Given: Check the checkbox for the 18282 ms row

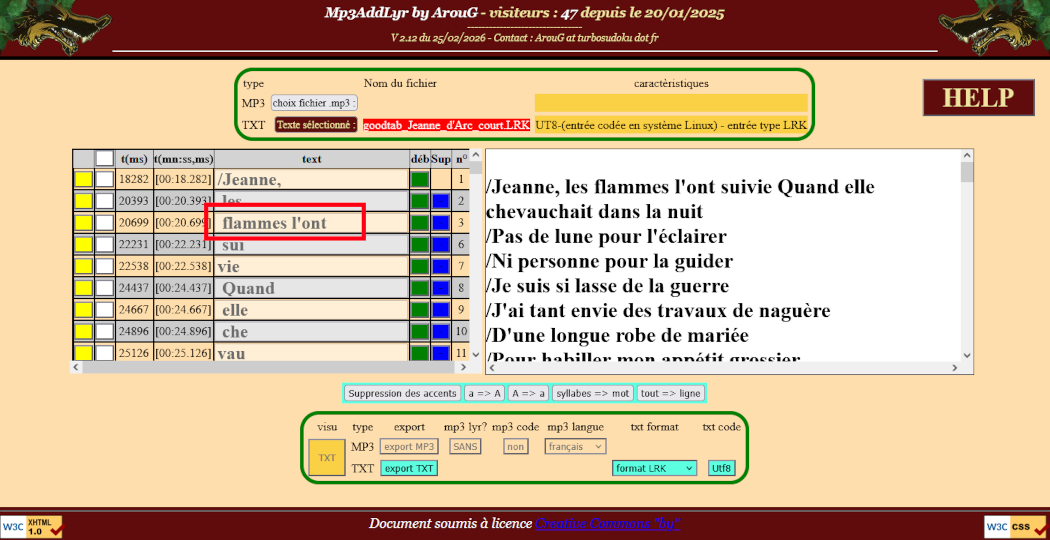Looking at the screenshot, I should click(104, 180).
